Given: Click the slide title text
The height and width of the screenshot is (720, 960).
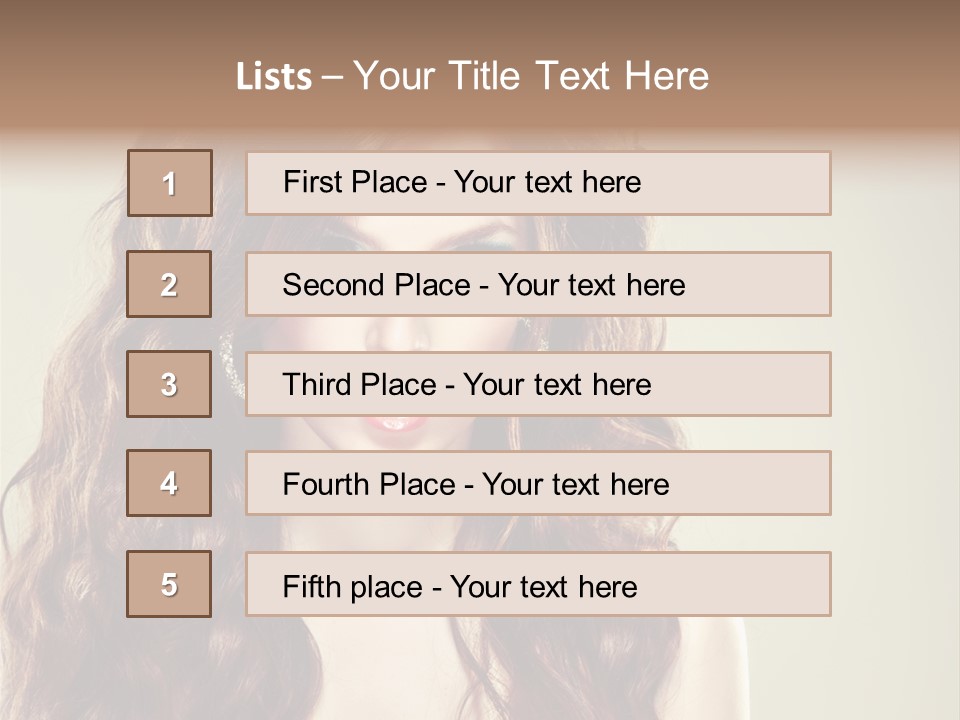Looking at the screenshot, I should click(x=473, y=76).
